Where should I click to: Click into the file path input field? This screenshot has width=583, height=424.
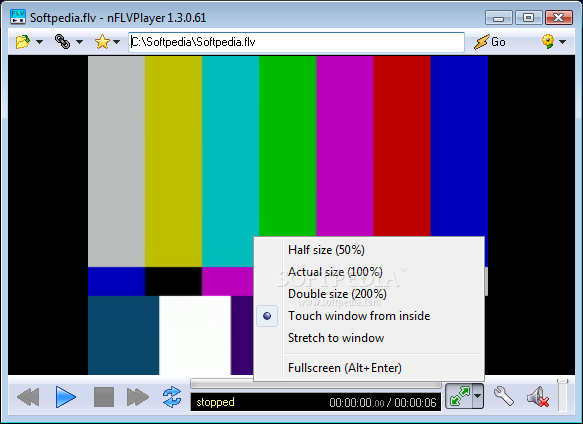coord(297,42)
